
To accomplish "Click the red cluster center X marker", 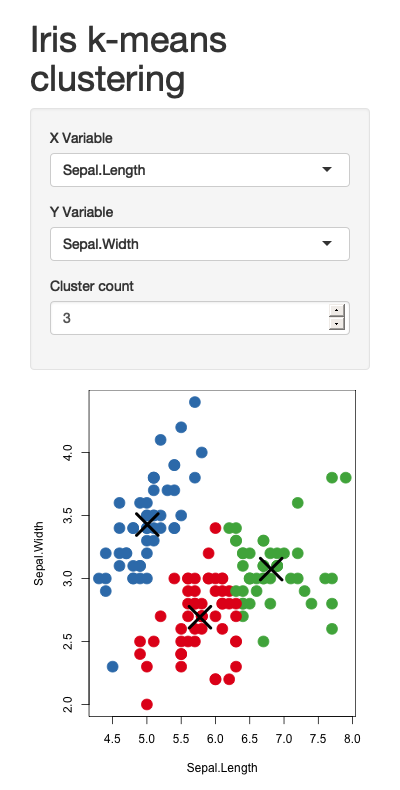I will click(x=199, y=617).
